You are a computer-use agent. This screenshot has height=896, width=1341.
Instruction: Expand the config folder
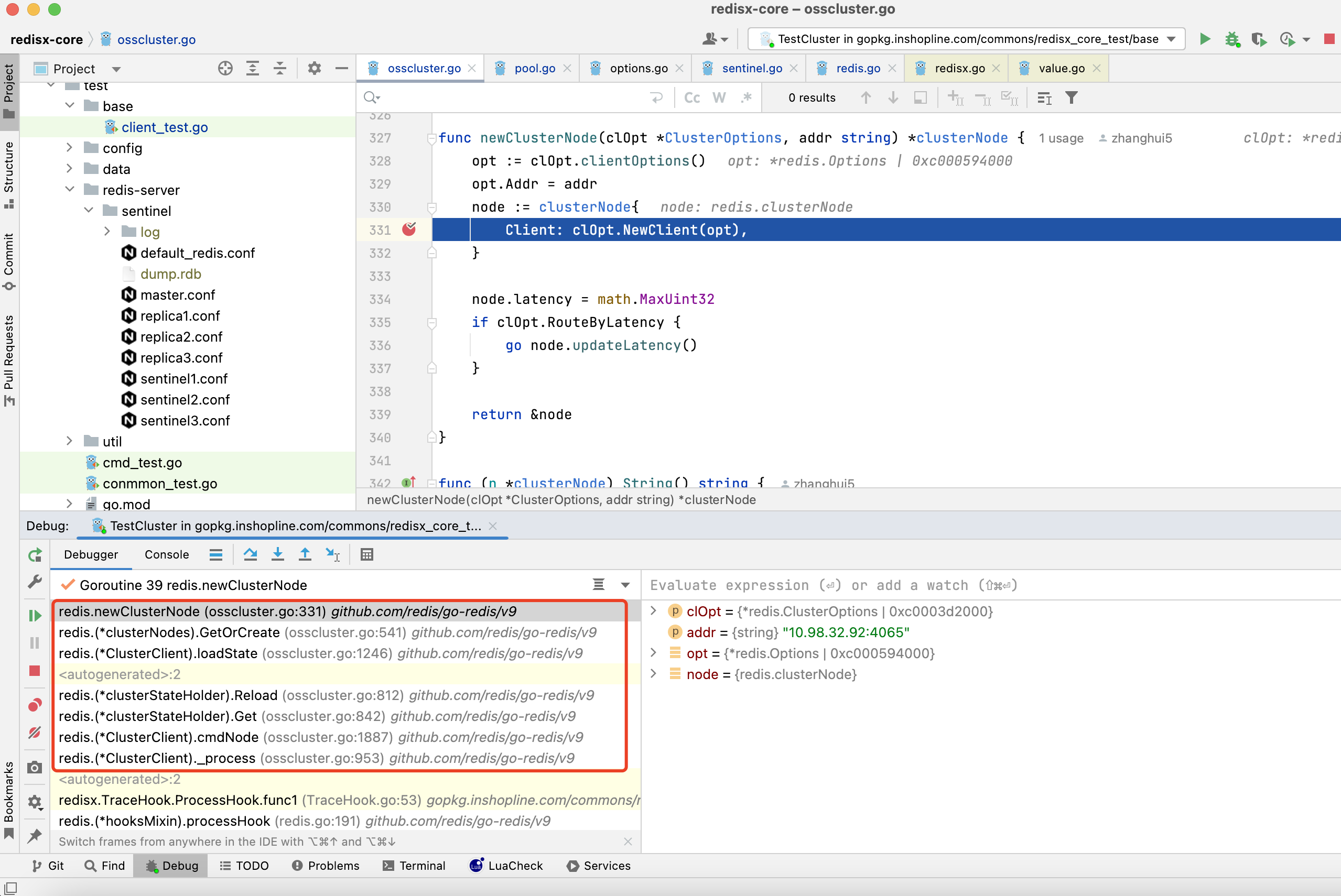coord(70,147)
